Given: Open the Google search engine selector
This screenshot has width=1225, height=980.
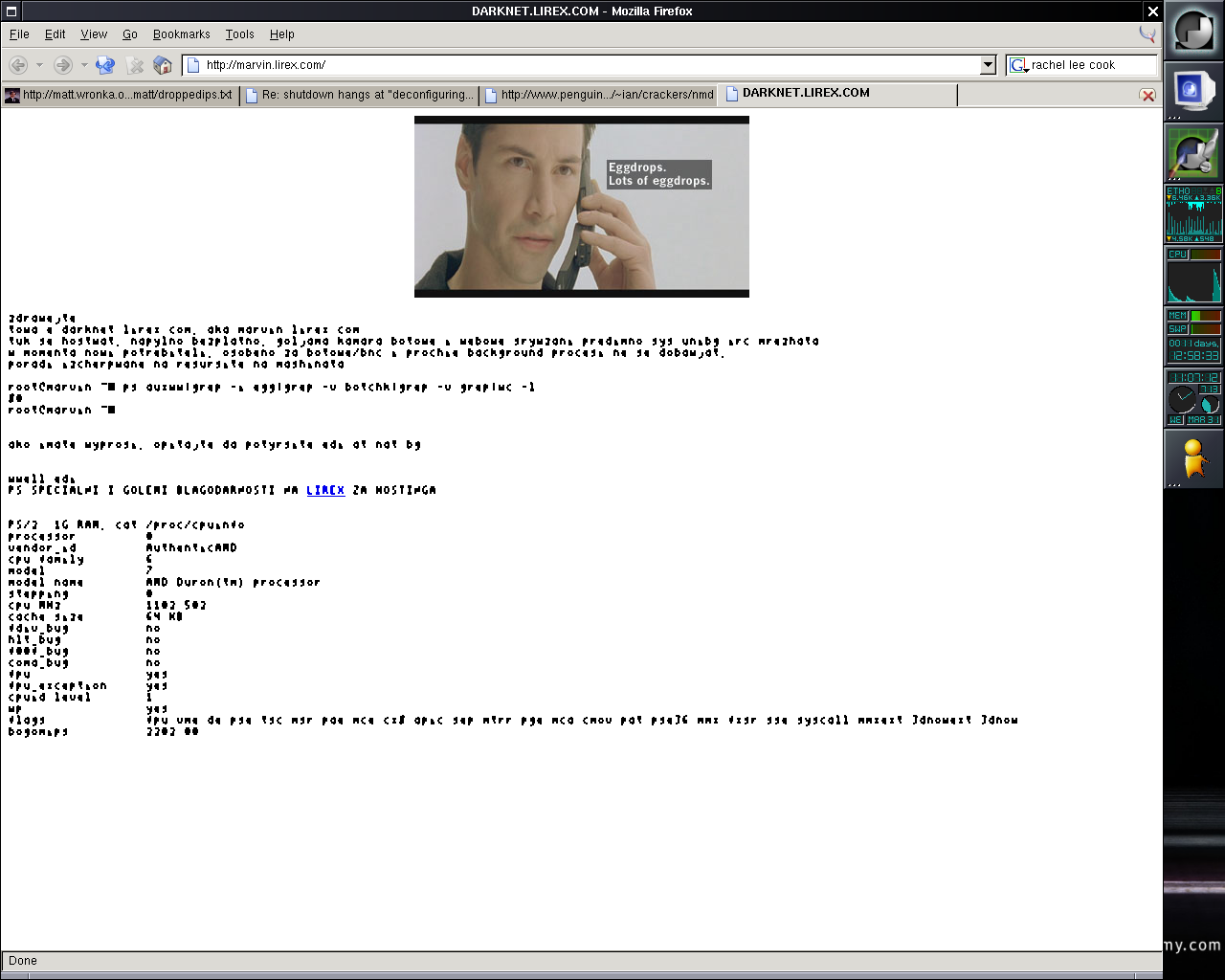Looking at the screenshot, I should point(1018,65).
